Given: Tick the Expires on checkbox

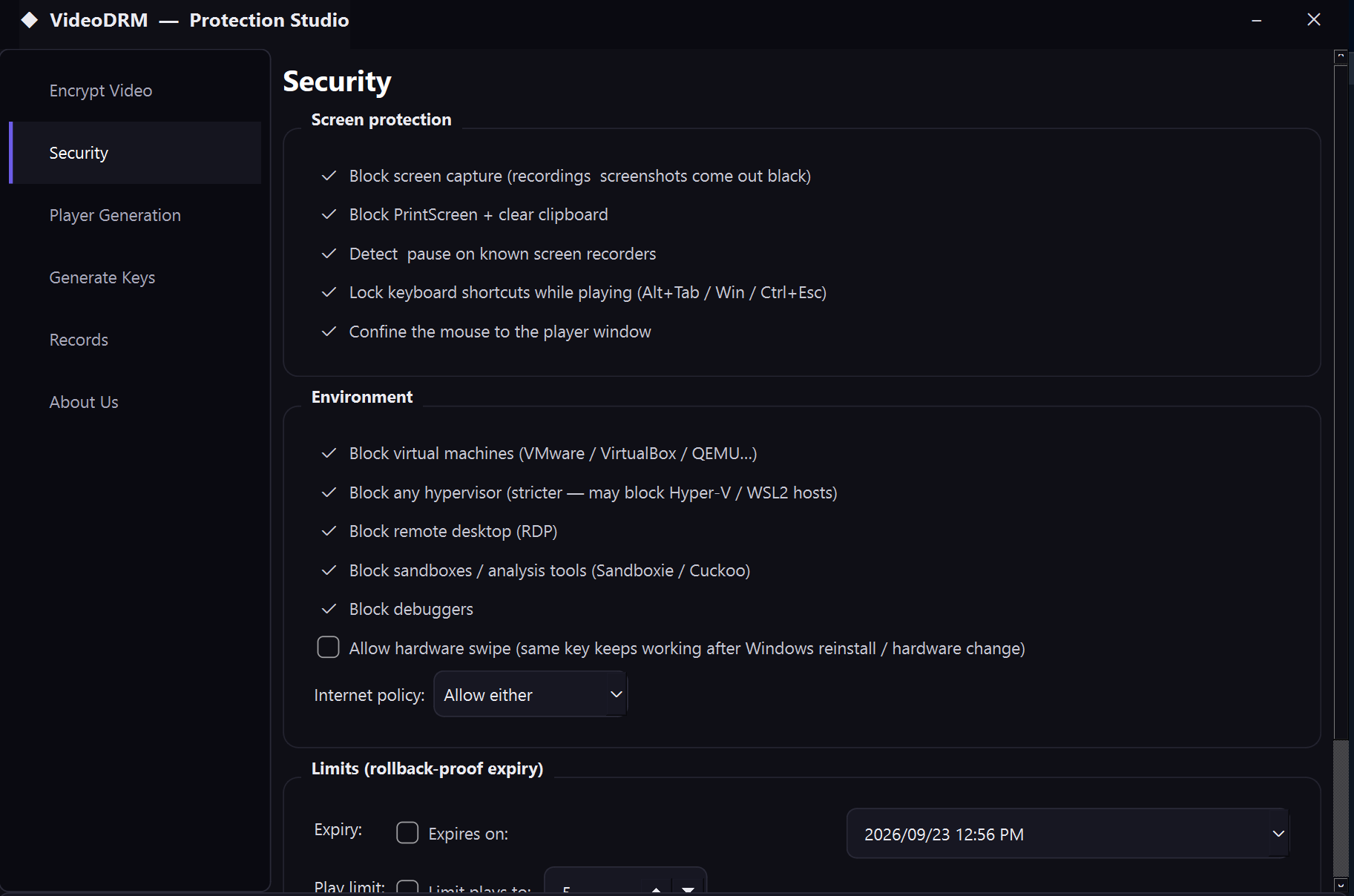Looking at the screenshot, I should (407, 833).
